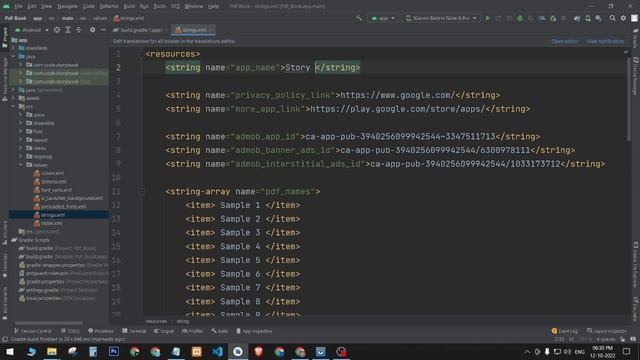Collapse the java folder
The height and width of the screenshot is (360, 640).
(13, 56)
